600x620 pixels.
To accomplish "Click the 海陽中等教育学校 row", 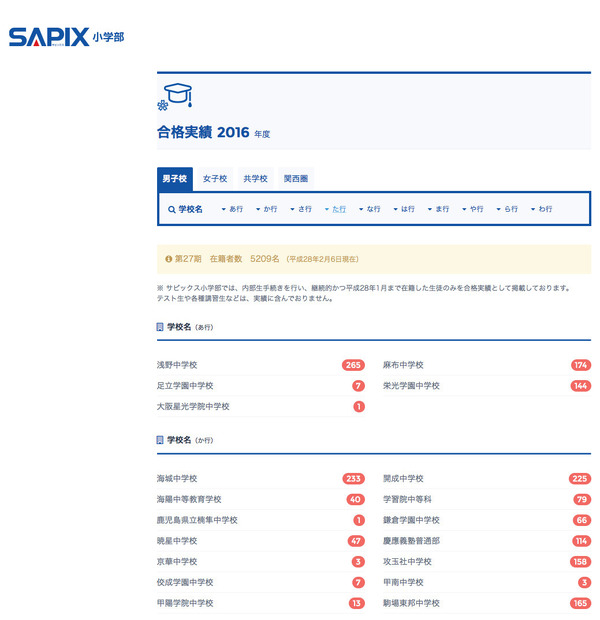I will [x=261, y=499].
